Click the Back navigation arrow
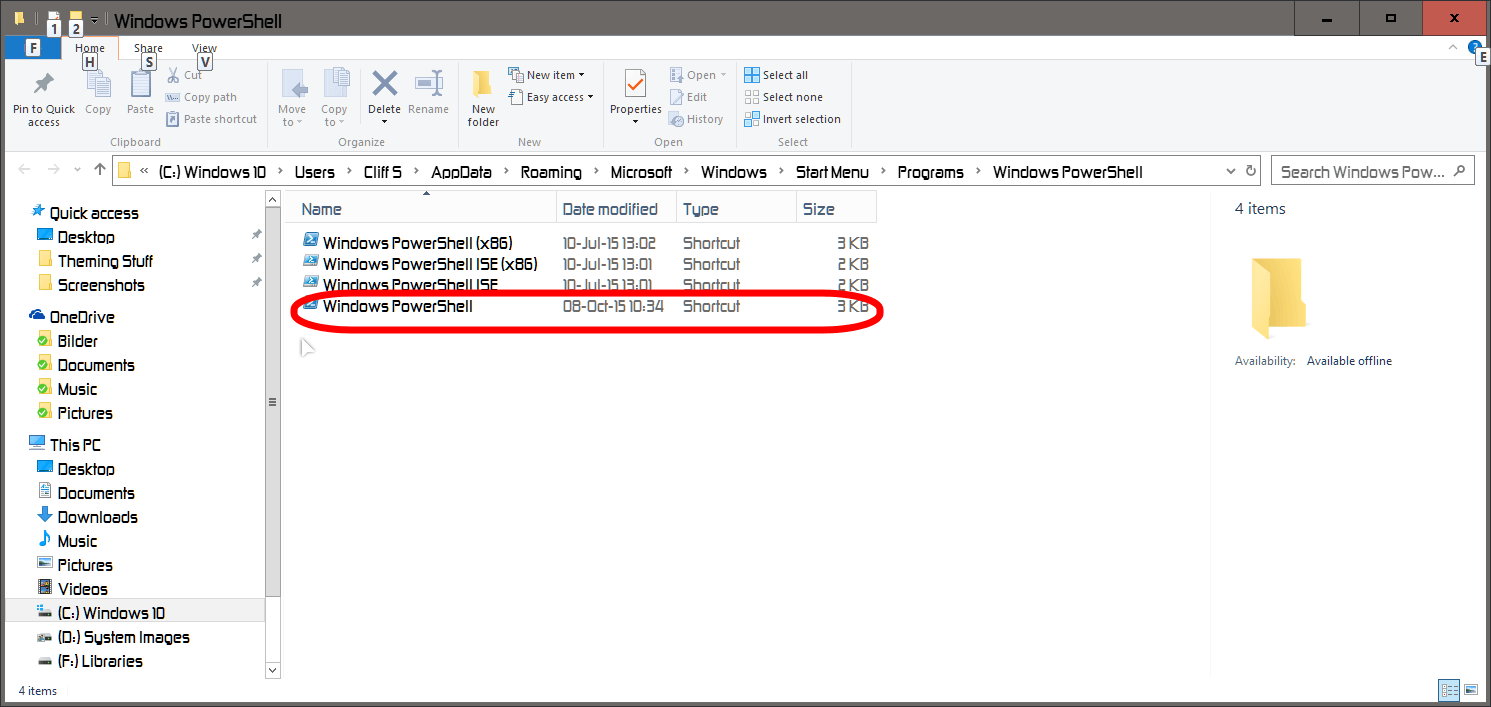The image size is (1491, 707). [x=25, y=171]
